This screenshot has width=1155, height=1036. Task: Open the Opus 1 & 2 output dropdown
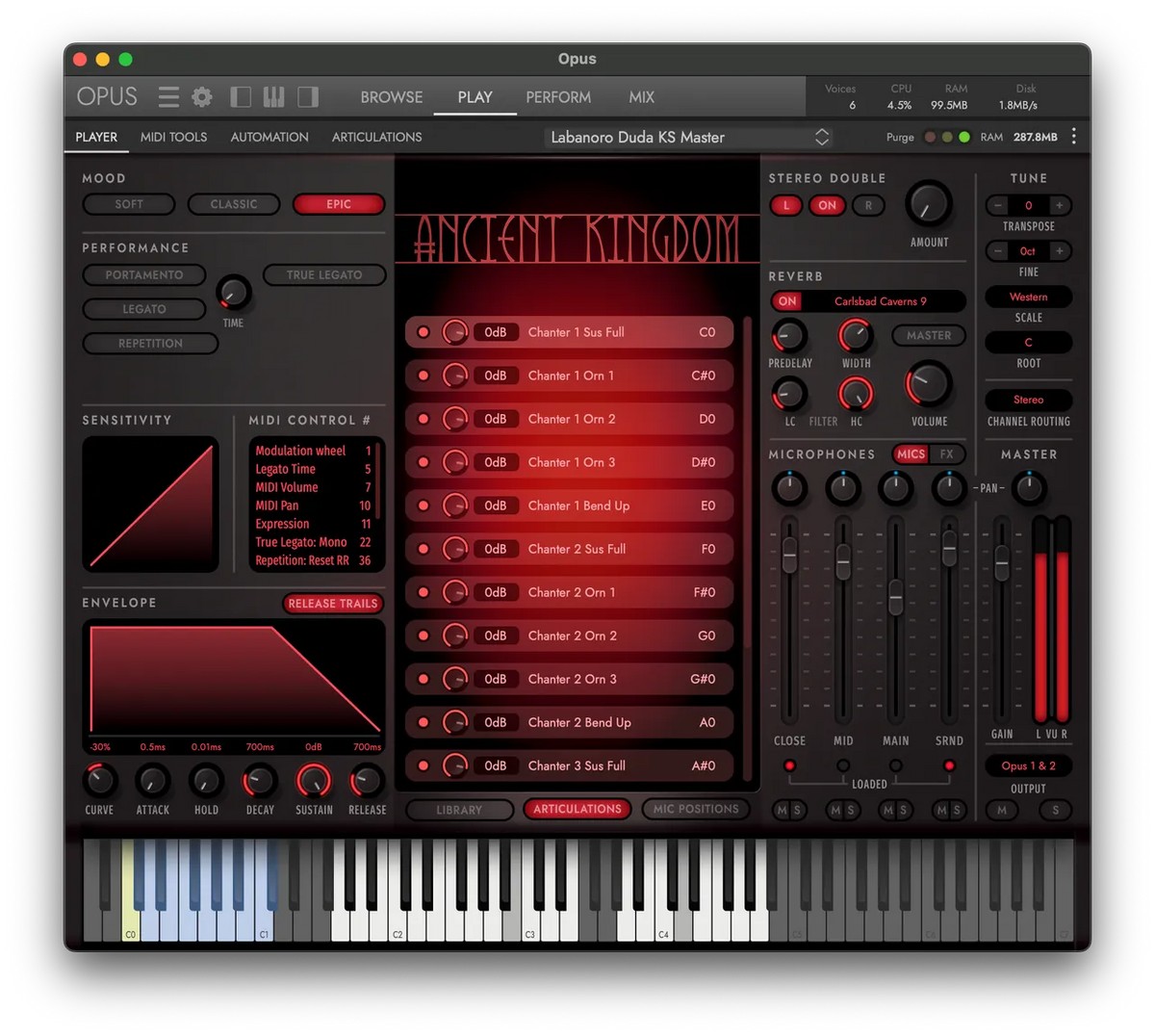pyautogui.click(x=1028, y=766)
